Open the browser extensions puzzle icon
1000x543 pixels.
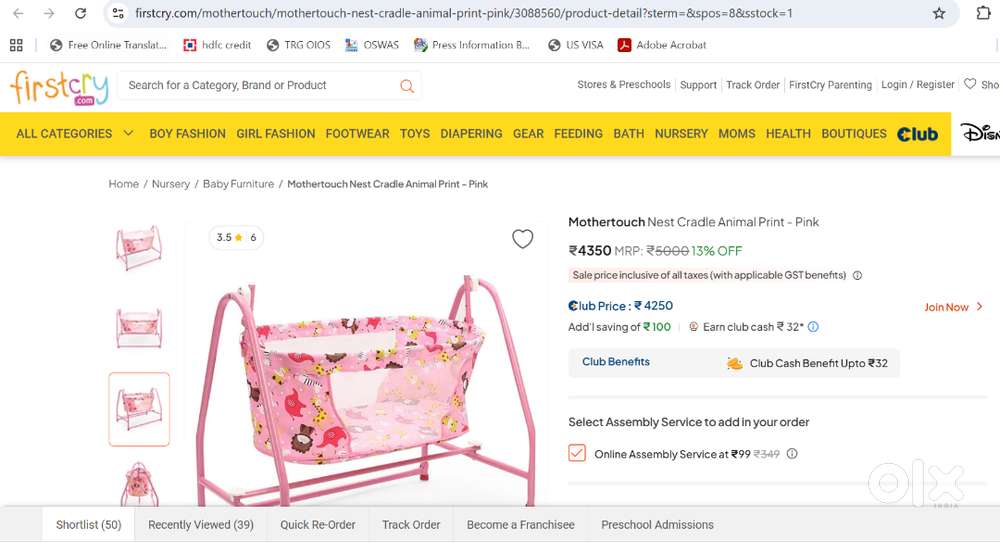click(x=983, y=14)
